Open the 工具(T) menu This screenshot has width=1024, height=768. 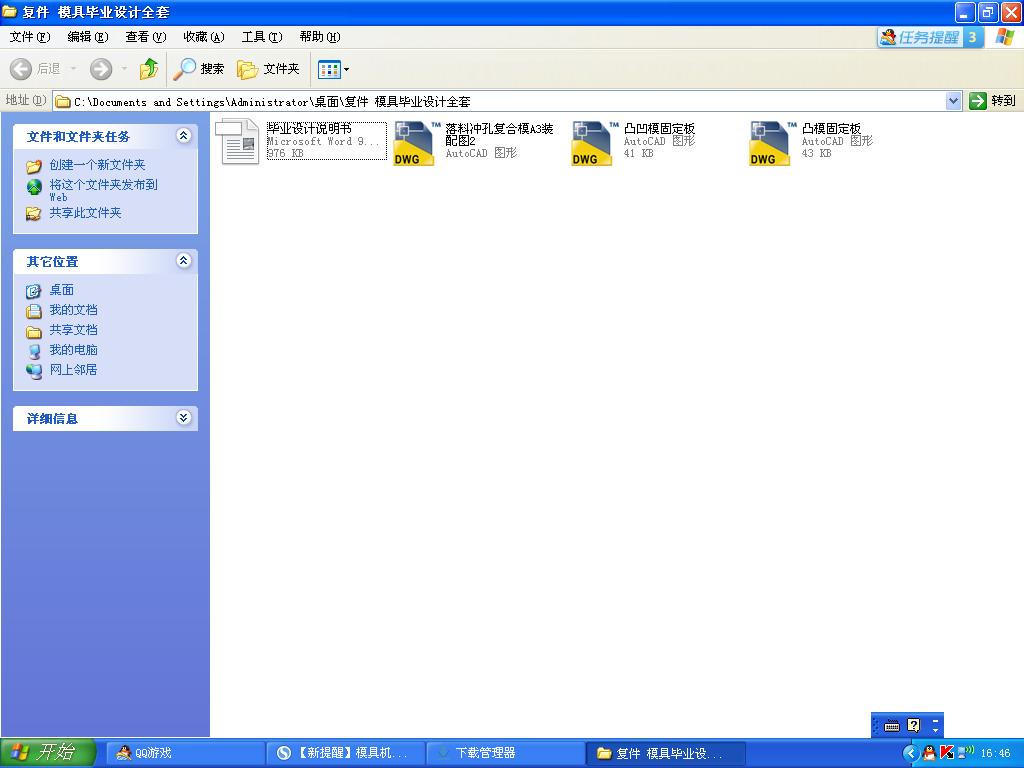click(262, 37)
